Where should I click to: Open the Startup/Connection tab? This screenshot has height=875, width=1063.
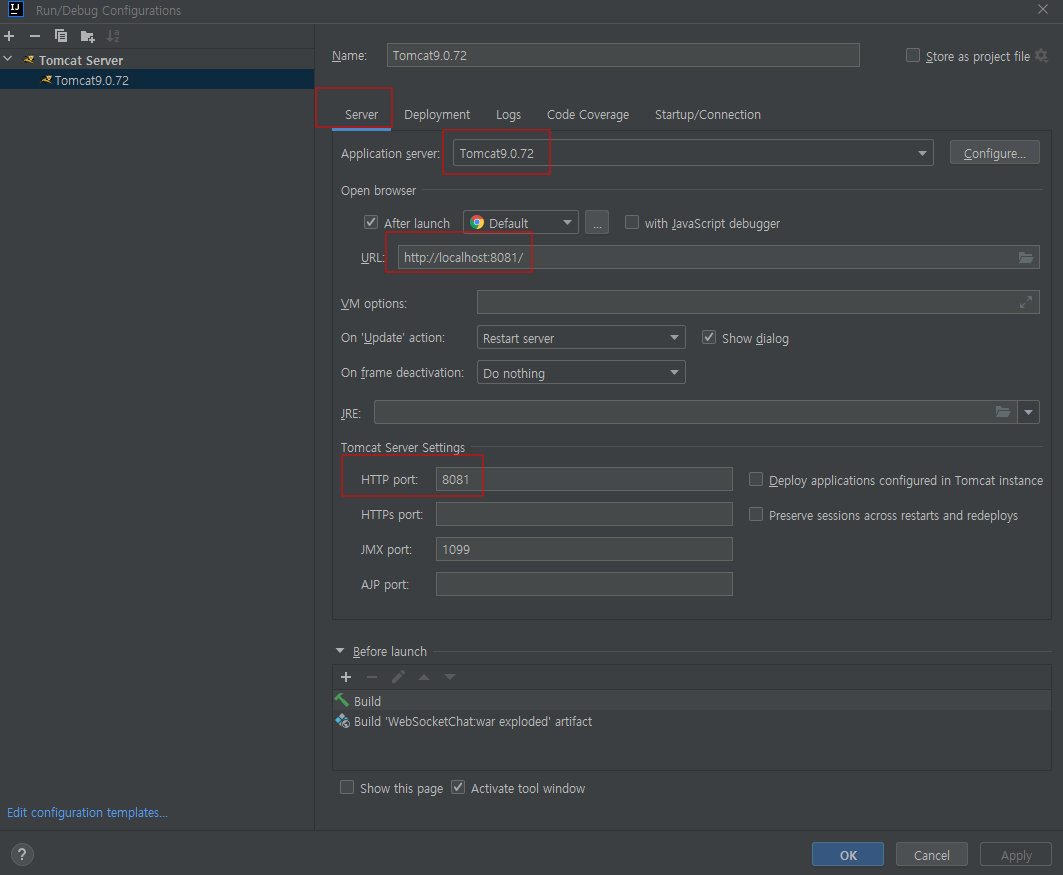pyautogui.click(x=708, y=115)
